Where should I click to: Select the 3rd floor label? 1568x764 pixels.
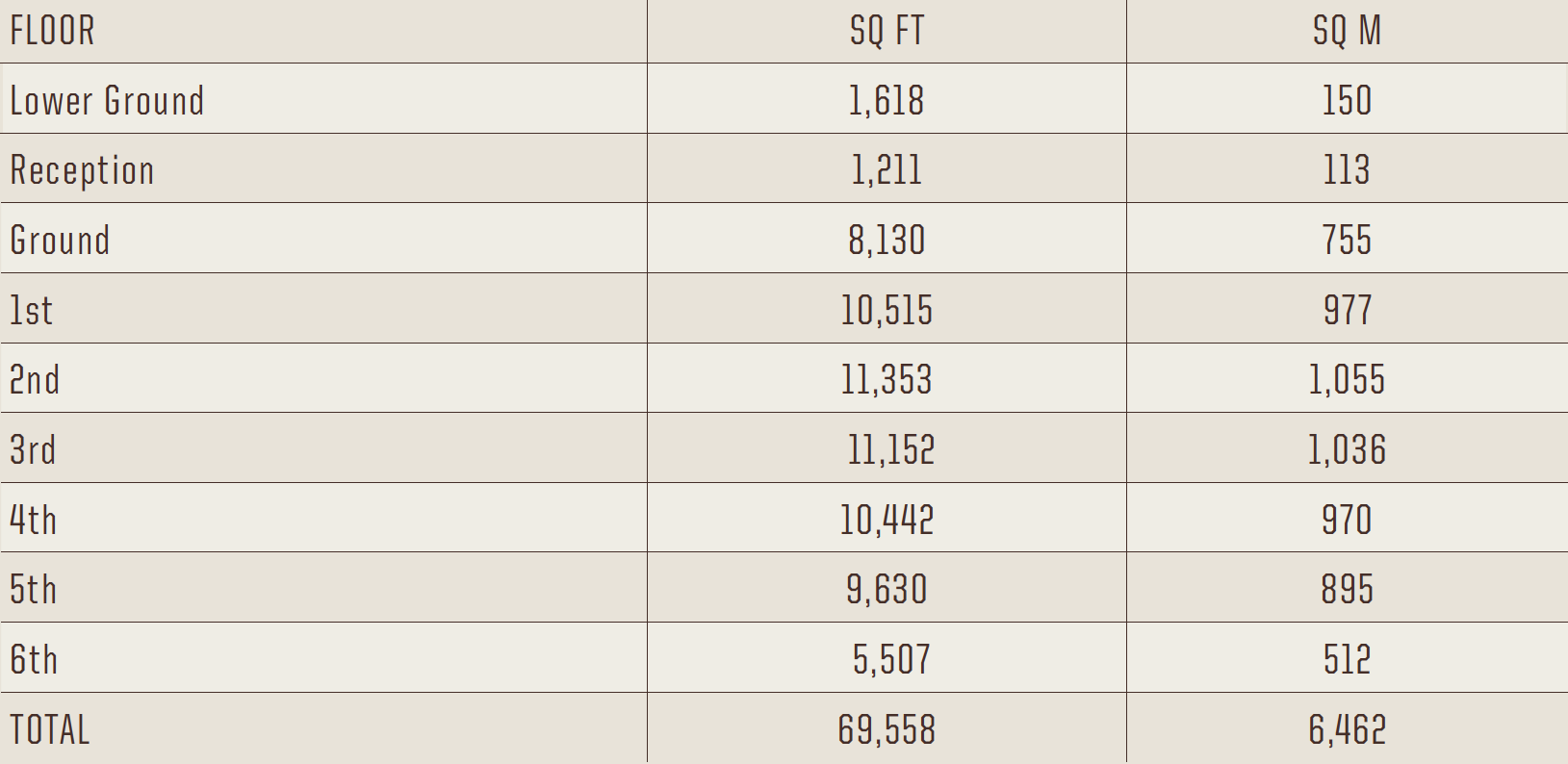(33, 449)
